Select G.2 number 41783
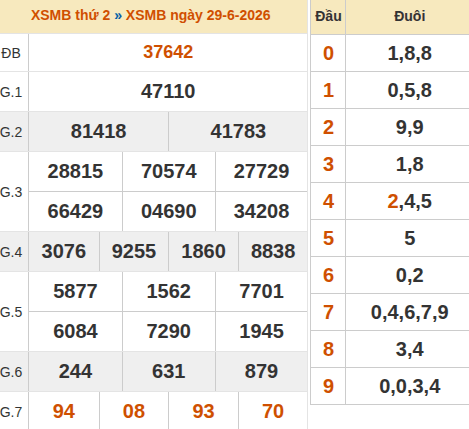Image resolution: width=469 pixels, height=429 pixels. pos(238,131)
